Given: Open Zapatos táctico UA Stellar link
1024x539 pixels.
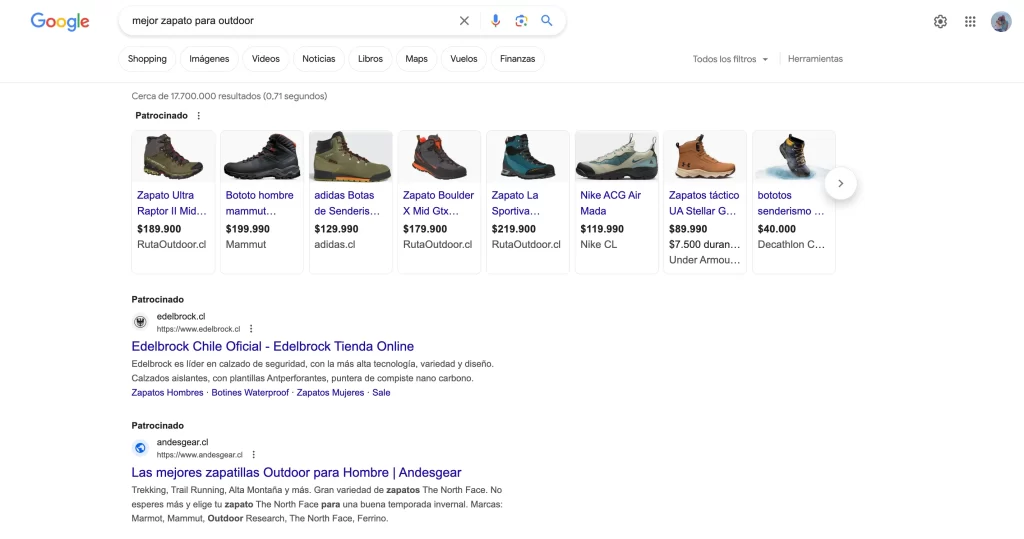Looking at the screenshot, I should [704, 203].
